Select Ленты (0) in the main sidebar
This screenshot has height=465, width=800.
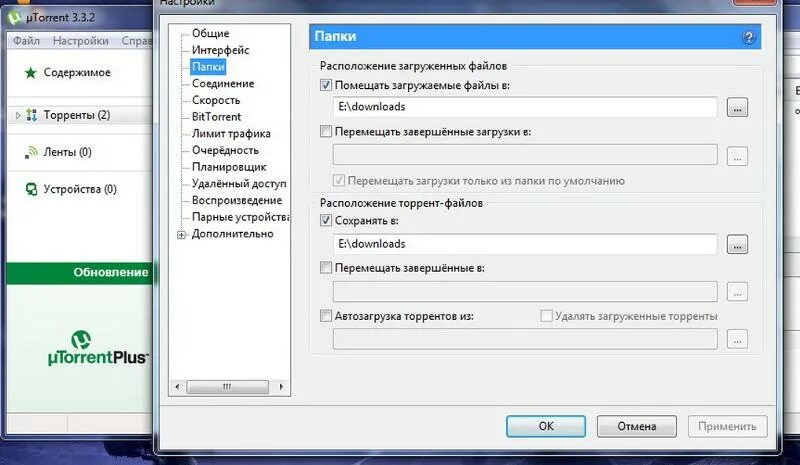(x=67, y=152)
